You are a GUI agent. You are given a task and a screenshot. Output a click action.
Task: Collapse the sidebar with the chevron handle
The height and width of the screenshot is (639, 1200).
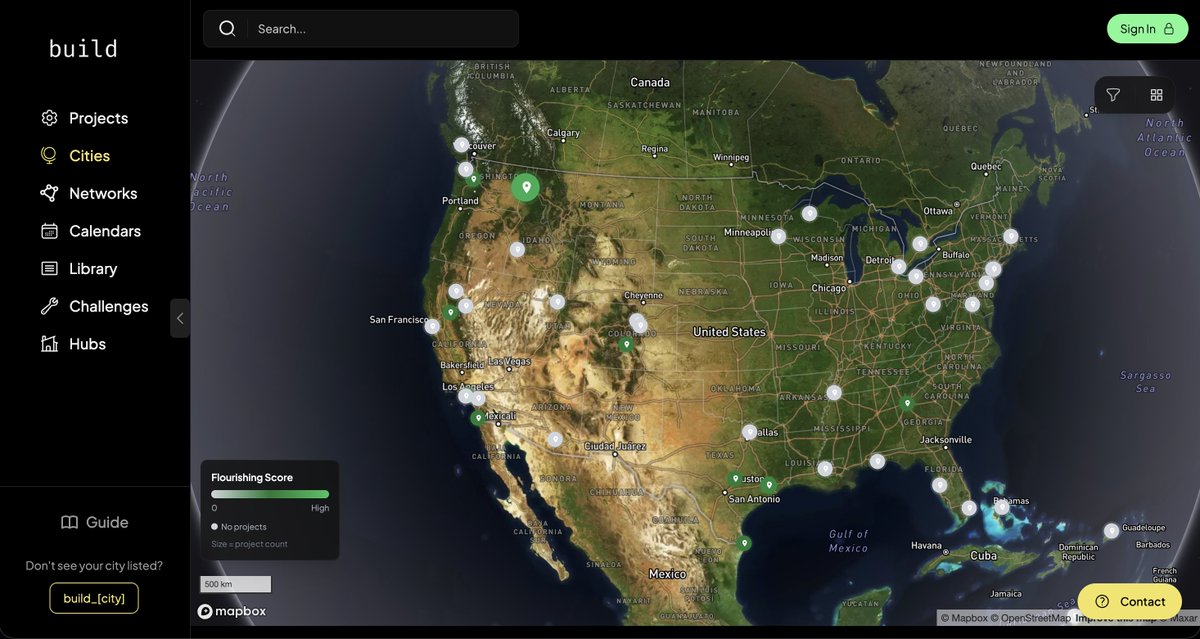pos(180,318)
